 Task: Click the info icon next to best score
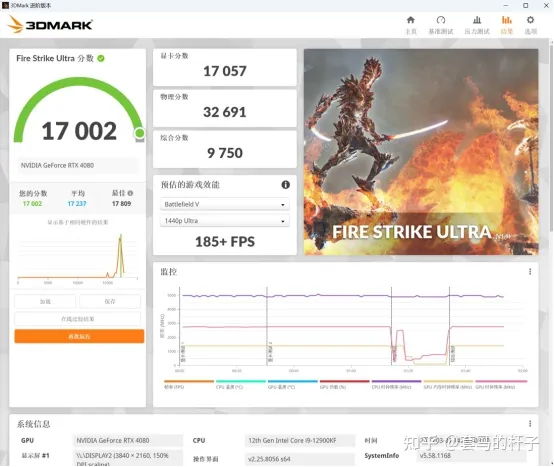point(130,193)
